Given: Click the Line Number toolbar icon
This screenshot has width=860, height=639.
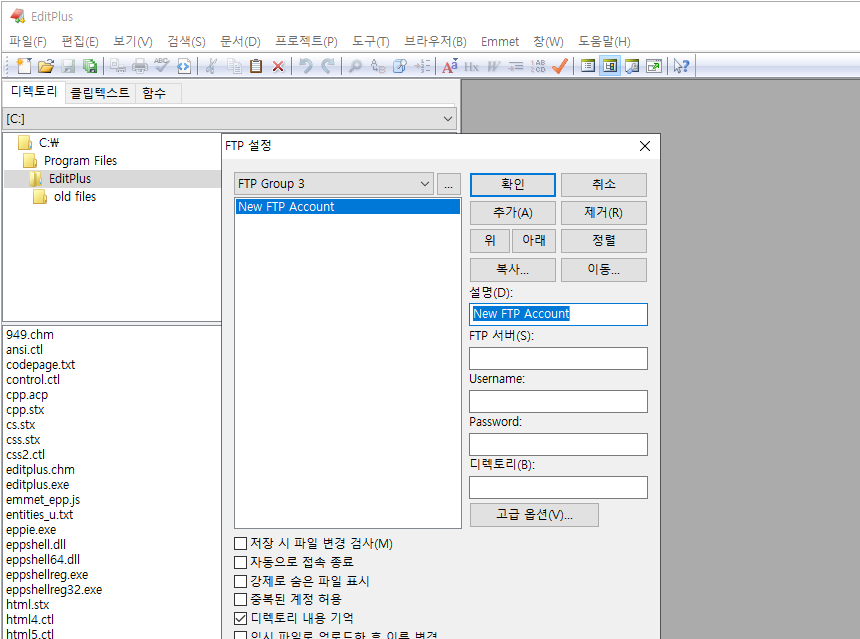Looking at the screenshot, I should [538, 66].
